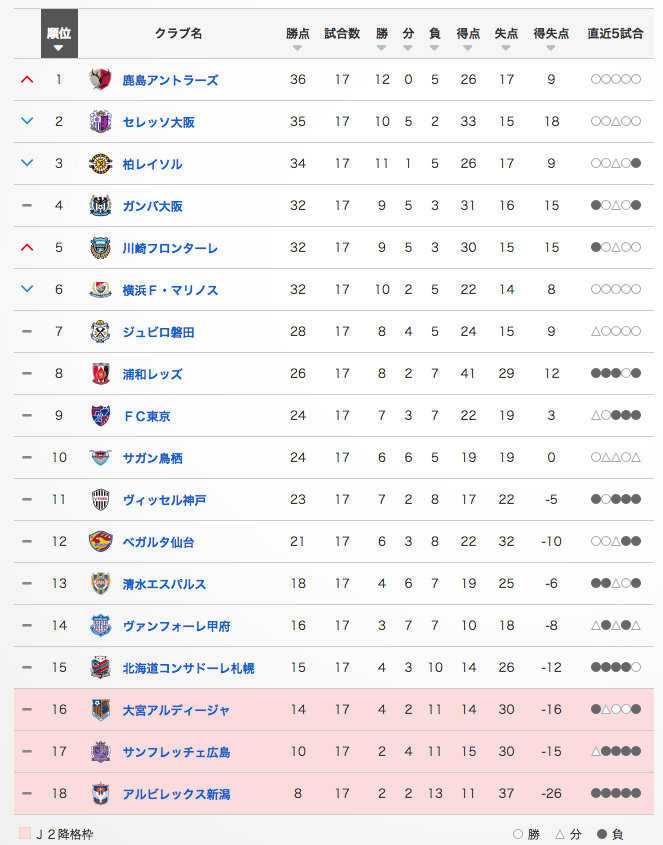
Task: Click the FC Tokyo club crest
Action: [x=100, y=415]
